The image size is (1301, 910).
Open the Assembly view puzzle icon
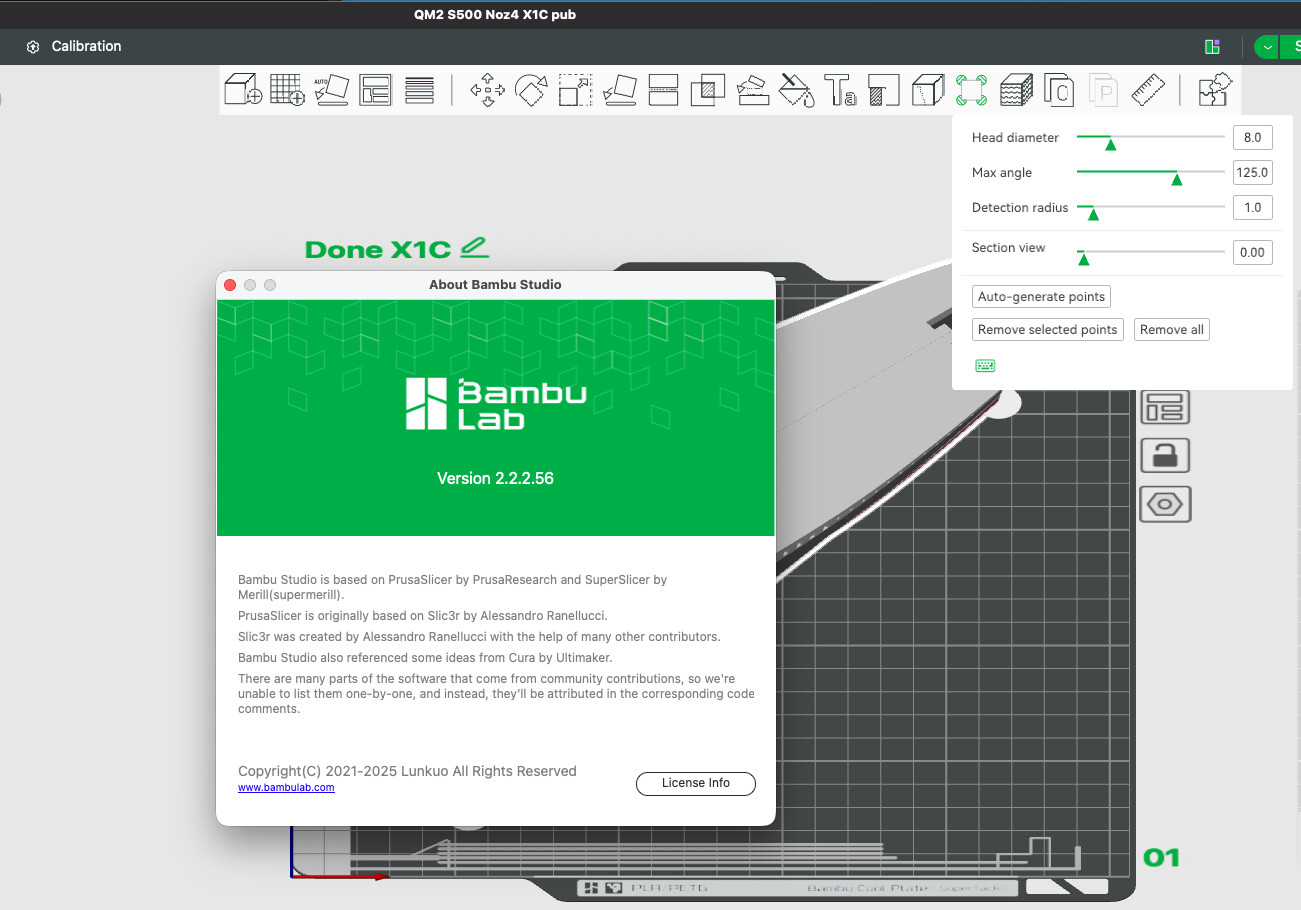(1215, 90)
